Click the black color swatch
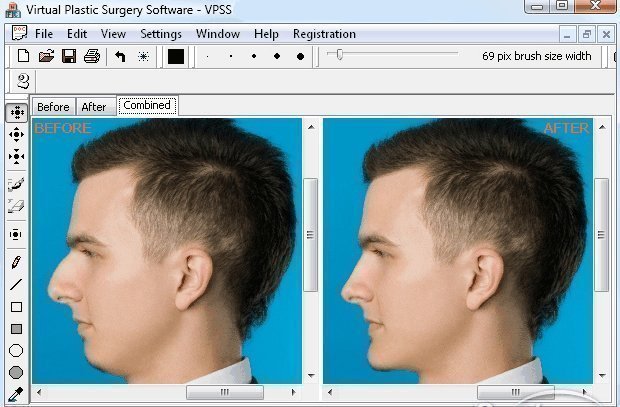The image size is (620, 407). (x=176, y=56)
